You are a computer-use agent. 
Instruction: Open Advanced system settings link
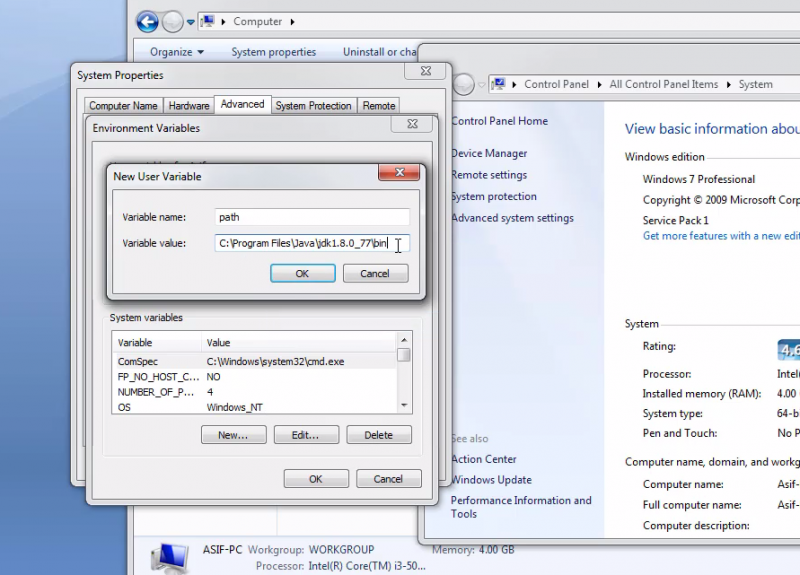click(x=512, y=218)
